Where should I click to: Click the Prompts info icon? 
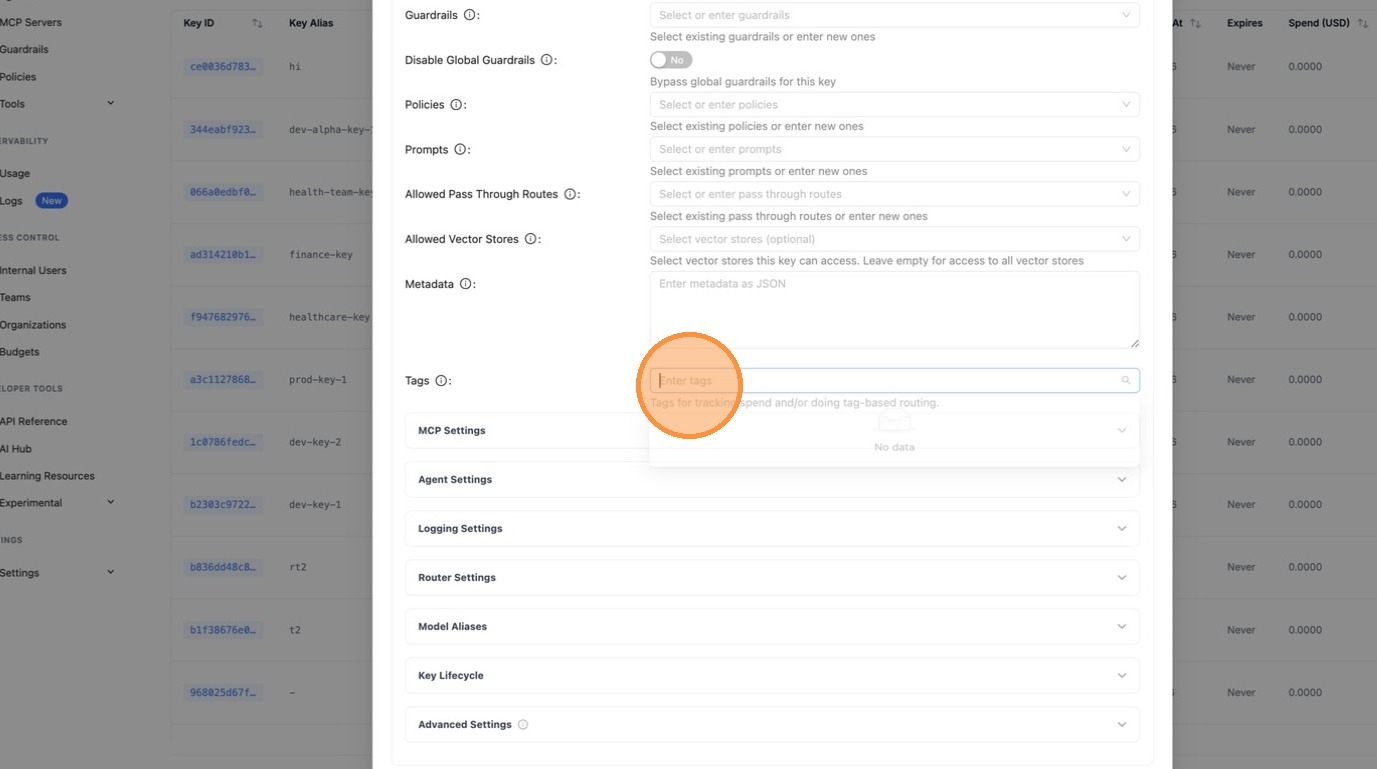click(x=460, y=150)
